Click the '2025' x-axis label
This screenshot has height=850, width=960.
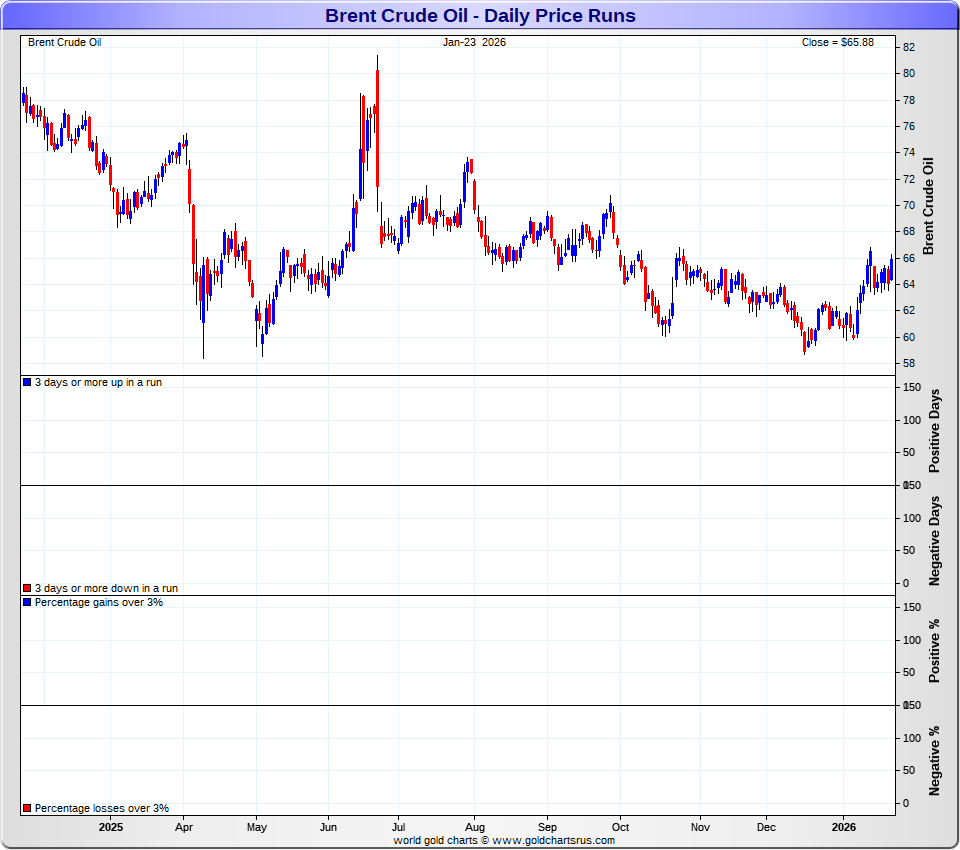111,827
